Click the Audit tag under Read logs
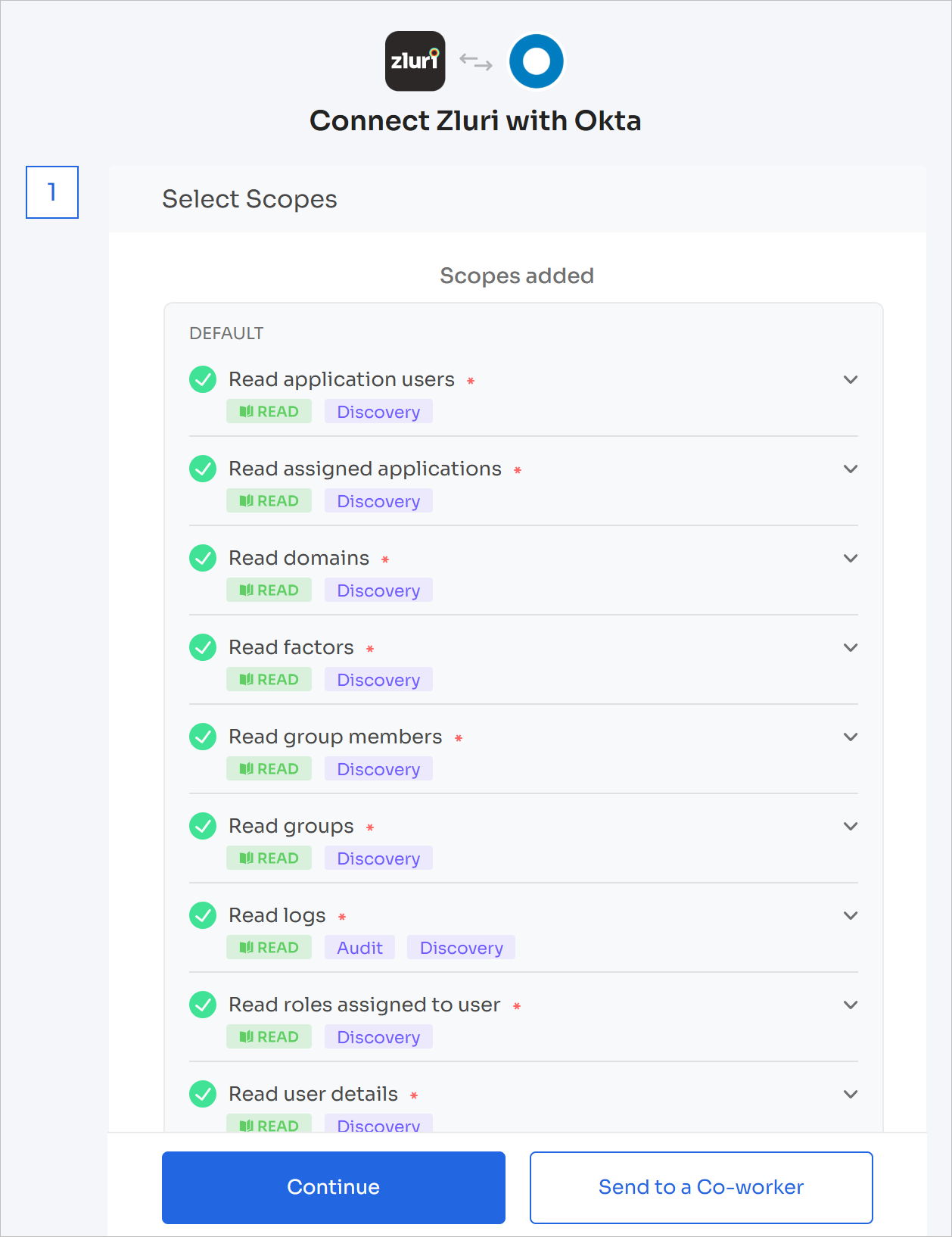This screenshot has width=952, height=1237. pos(360,948)
